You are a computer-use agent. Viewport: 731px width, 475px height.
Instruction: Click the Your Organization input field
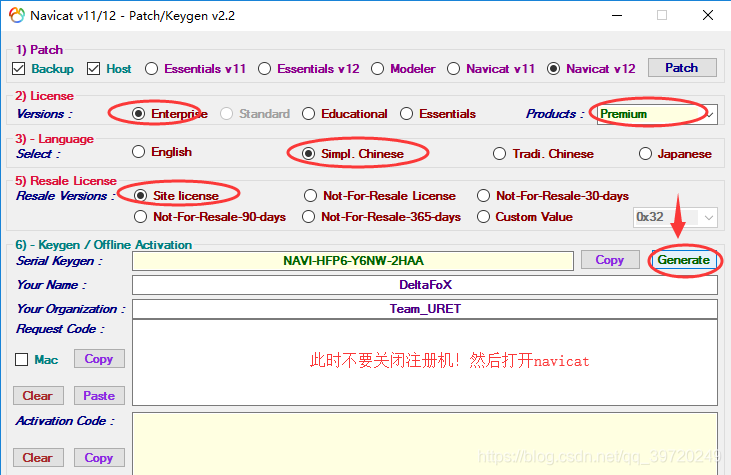click(425, 309)
